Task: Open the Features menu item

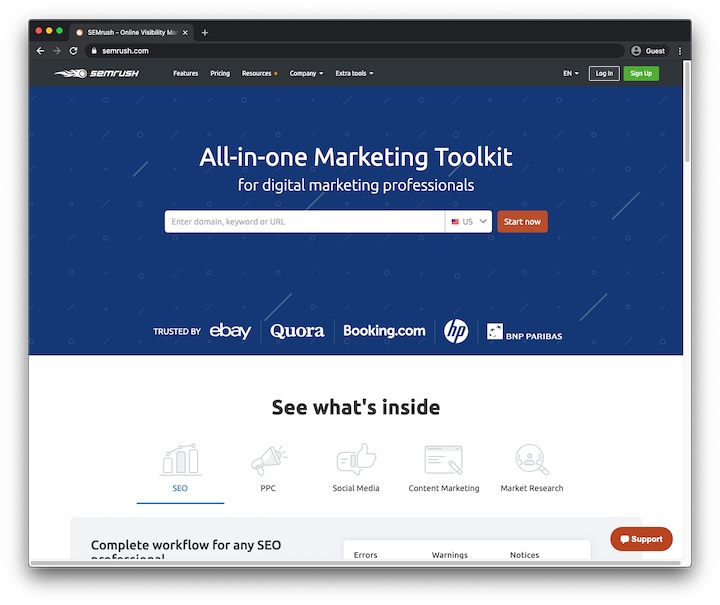Action: [x=185, y=73]
